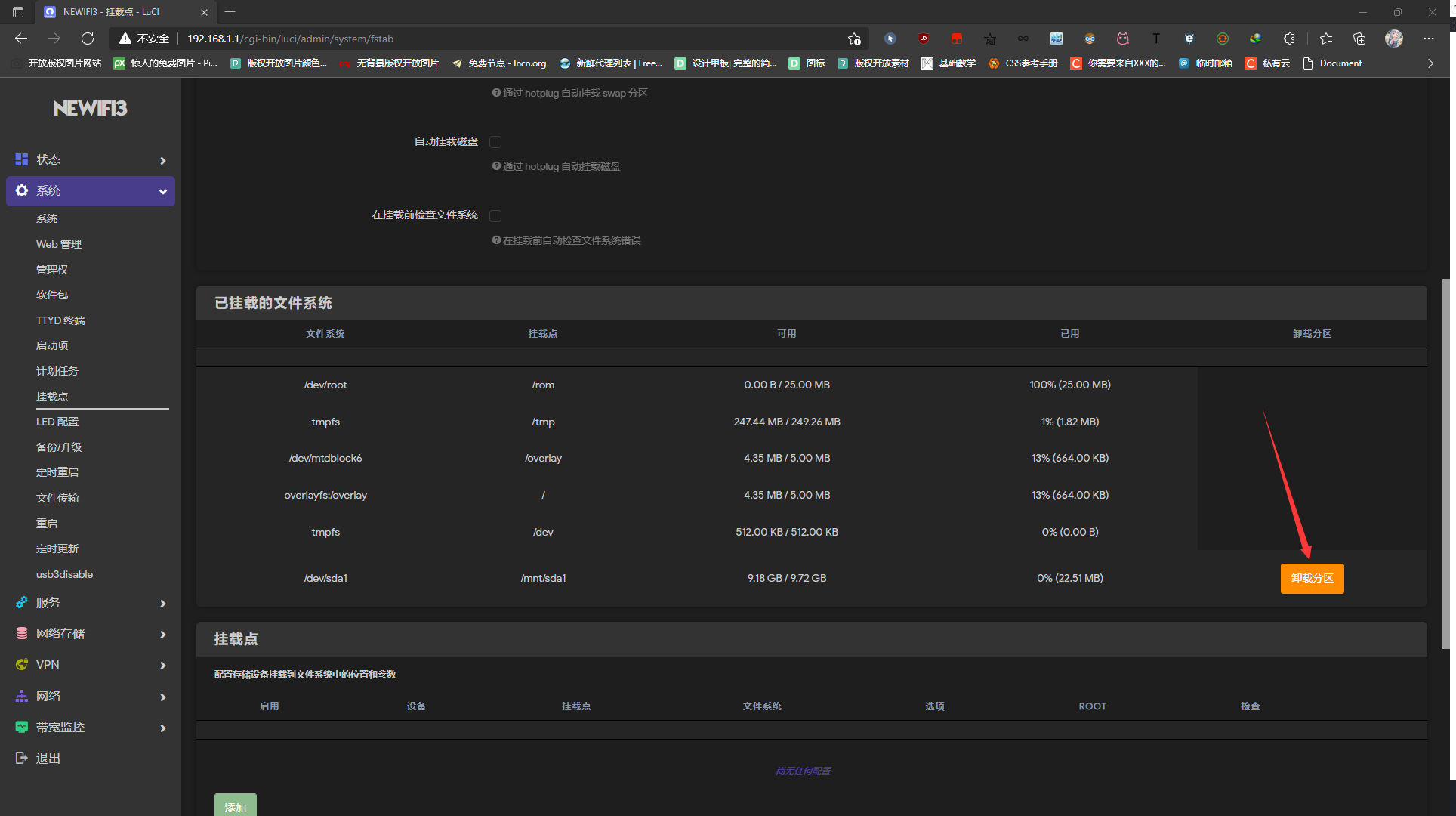The height and width of the screenshot is (816, 1456).
Task: Click the orange 卸载分区 button
Action: point(1312,579)
